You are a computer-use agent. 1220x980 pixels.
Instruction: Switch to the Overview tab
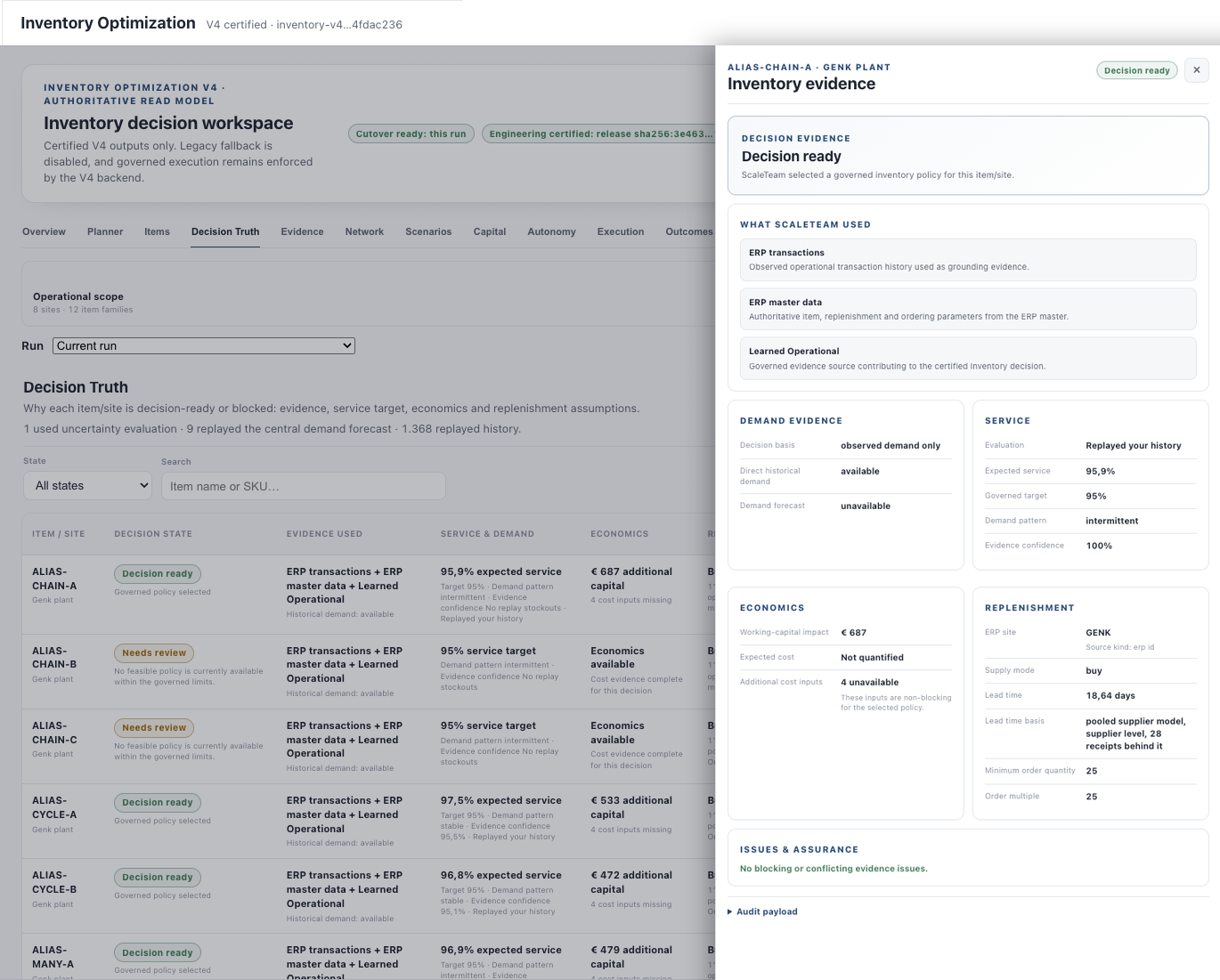click(44, 231)
